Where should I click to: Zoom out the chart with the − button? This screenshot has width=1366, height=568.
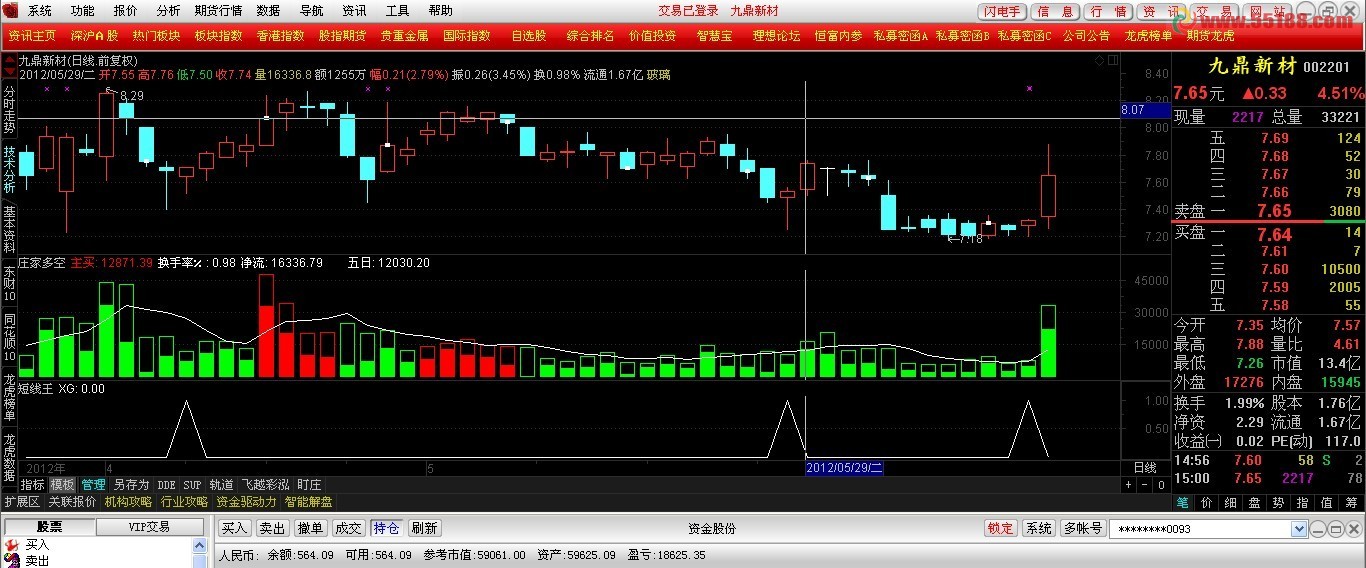pyautogui.click(x=1144, y=485)
